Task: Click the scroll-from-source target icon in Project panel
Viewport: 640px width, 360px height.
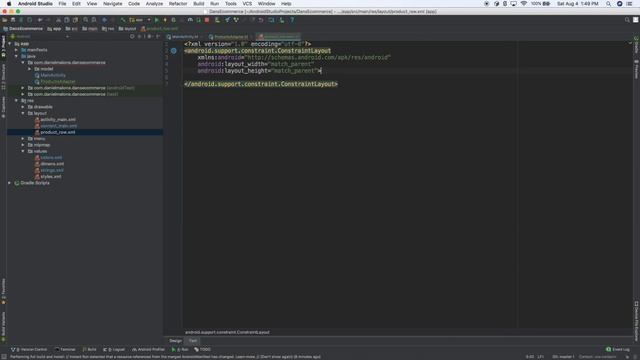Action: (132, 36)
